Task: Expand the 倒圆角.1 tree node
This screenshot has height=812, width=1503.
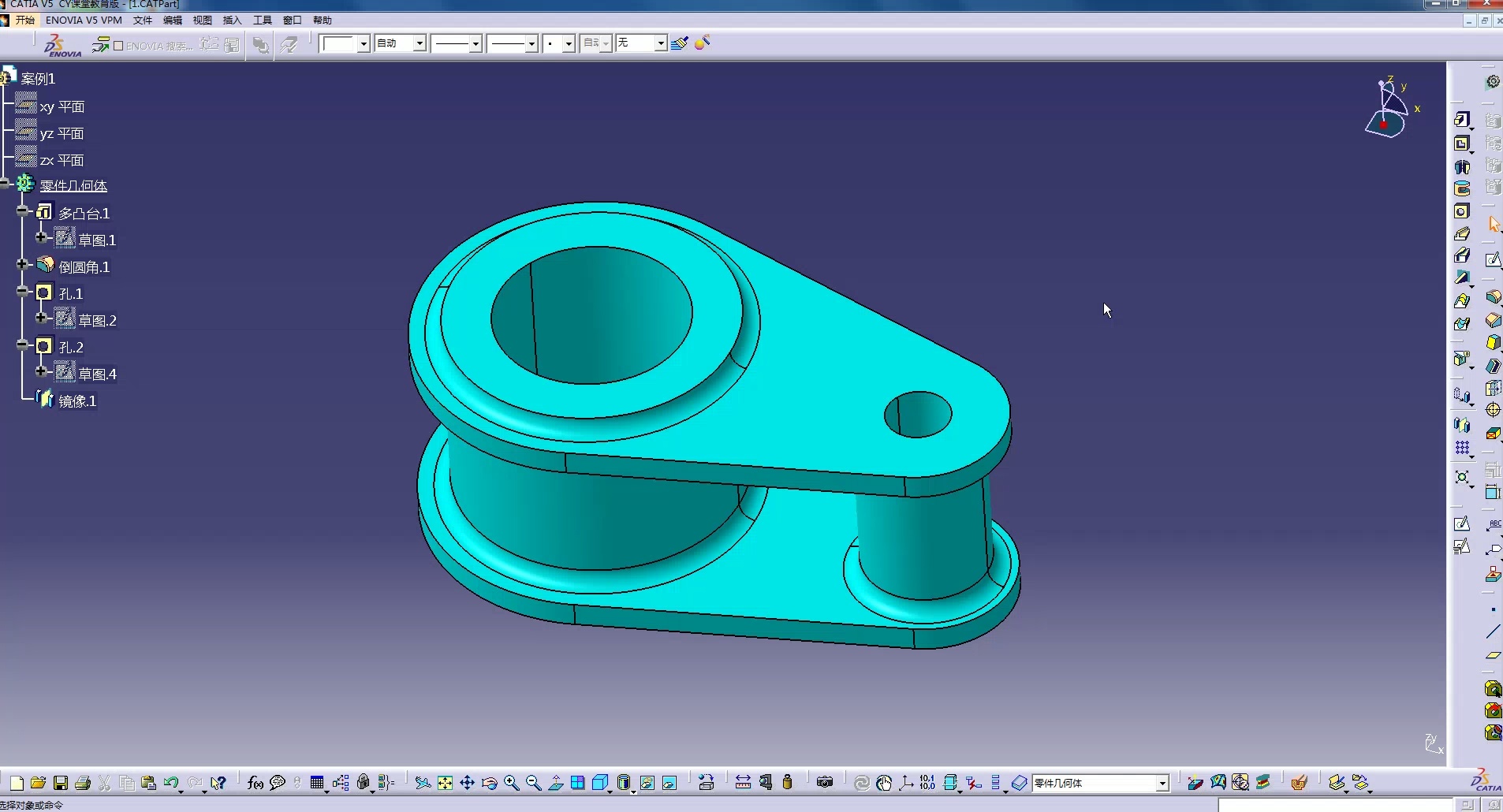Action: pyautogui.click(x=23, y=265)
